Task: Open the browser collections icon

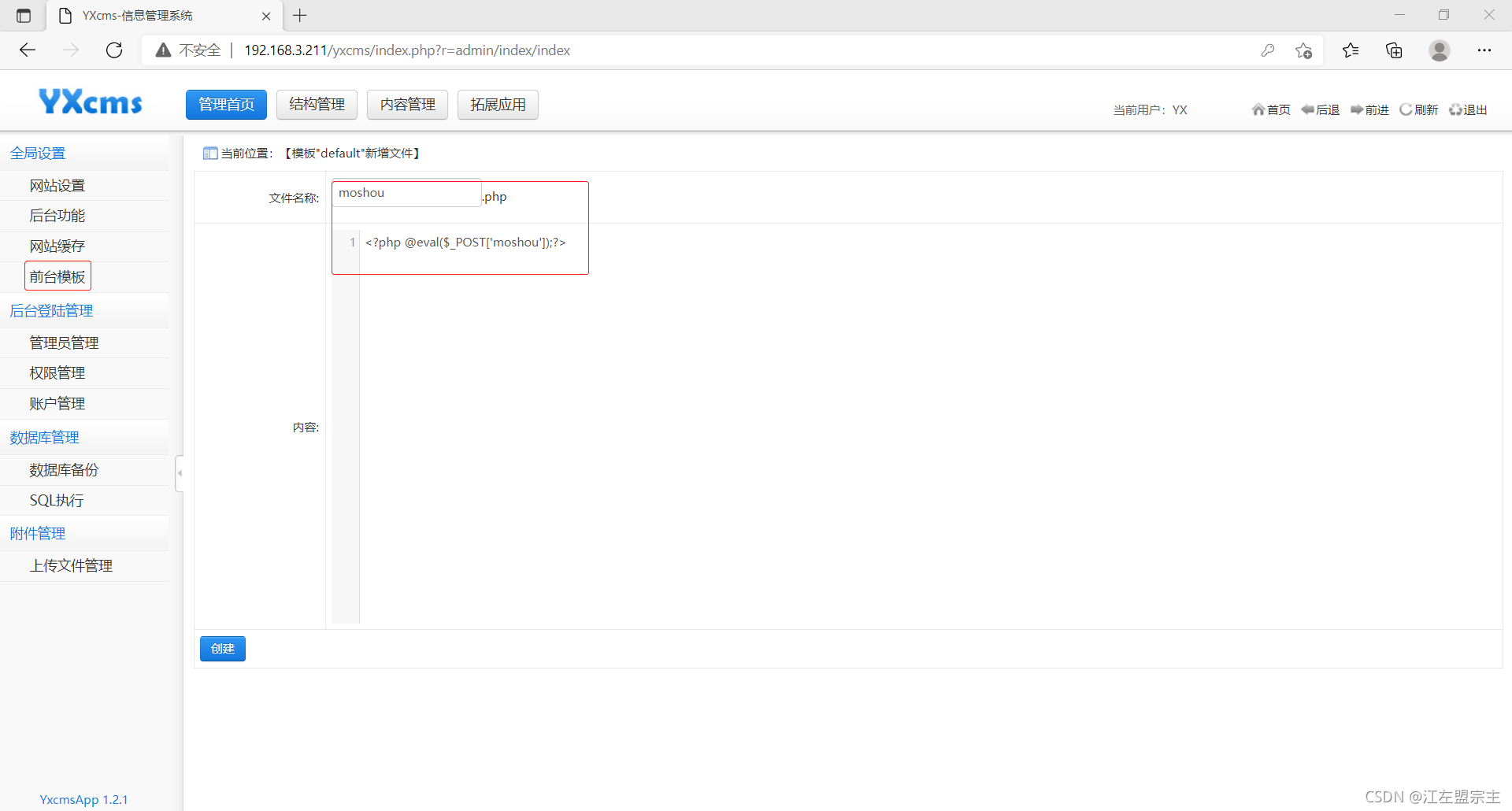Action: click(x=1394, y=50)
